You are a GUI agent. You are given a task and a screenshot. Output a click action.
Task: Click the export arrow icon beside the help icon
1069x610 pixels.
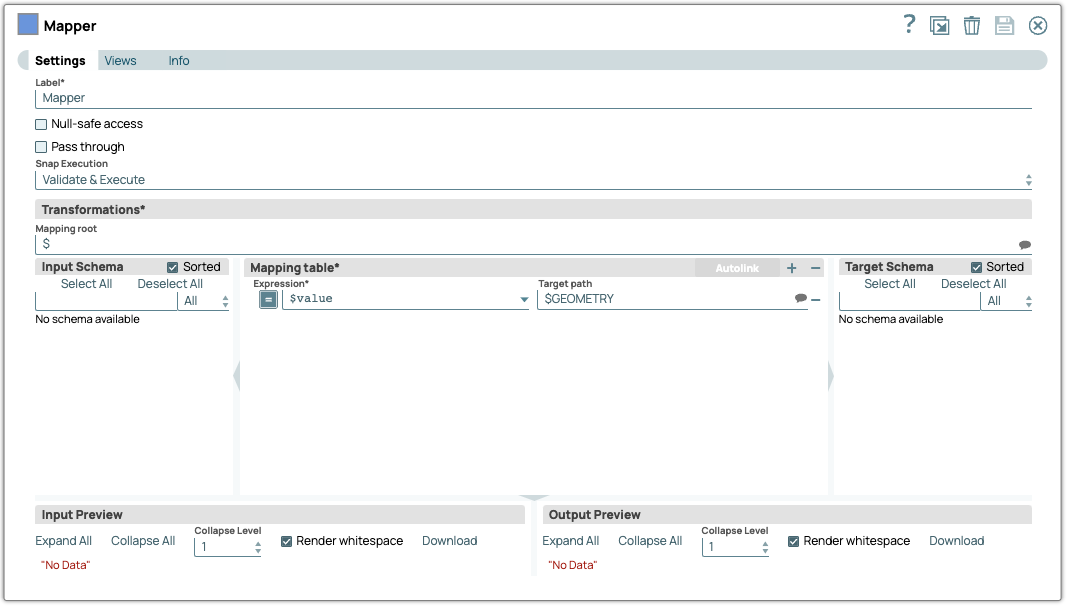(x=939, y=25)
